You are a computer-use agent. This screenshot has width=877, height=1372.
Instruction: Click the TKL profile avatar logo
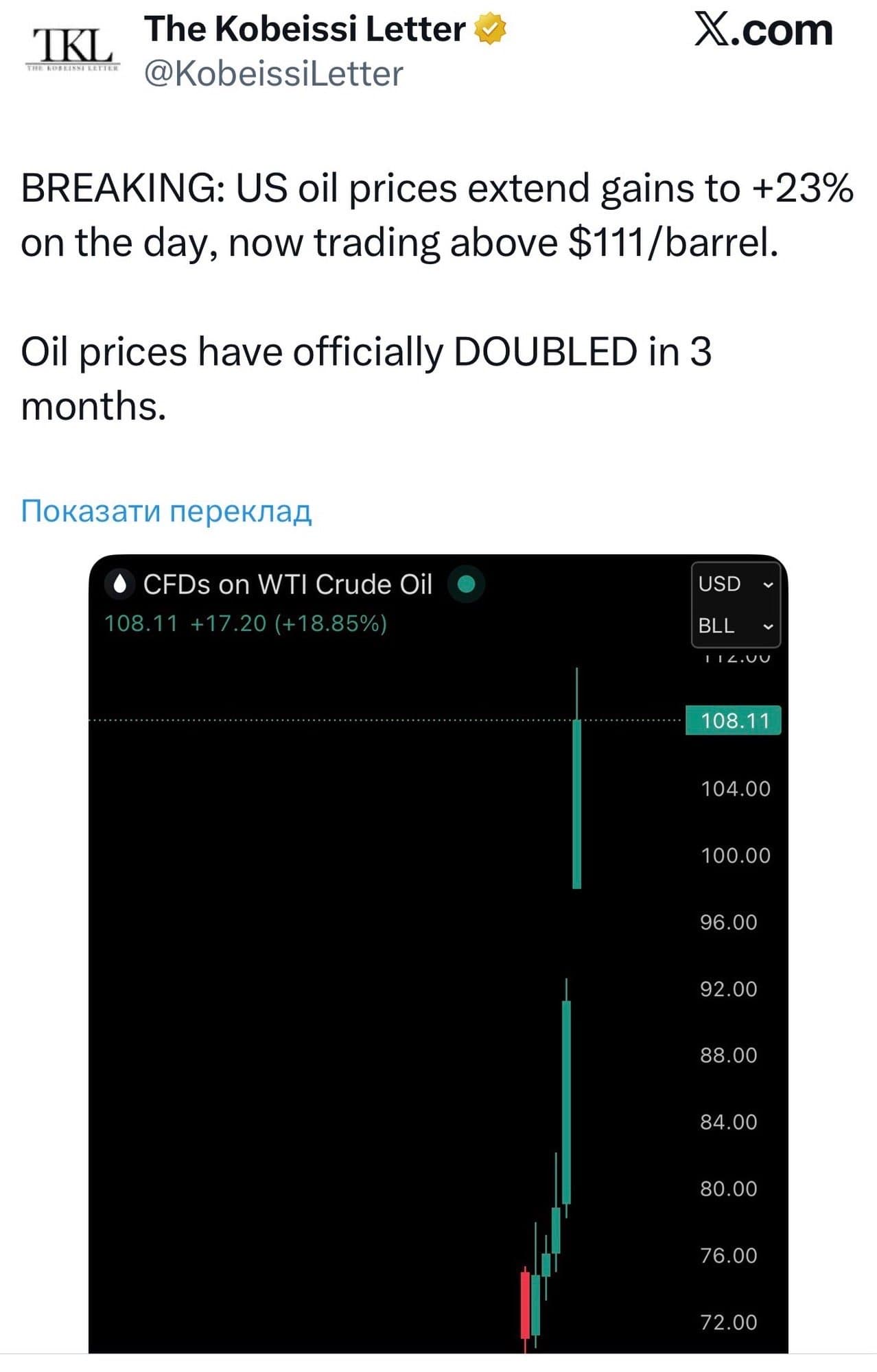73,49
